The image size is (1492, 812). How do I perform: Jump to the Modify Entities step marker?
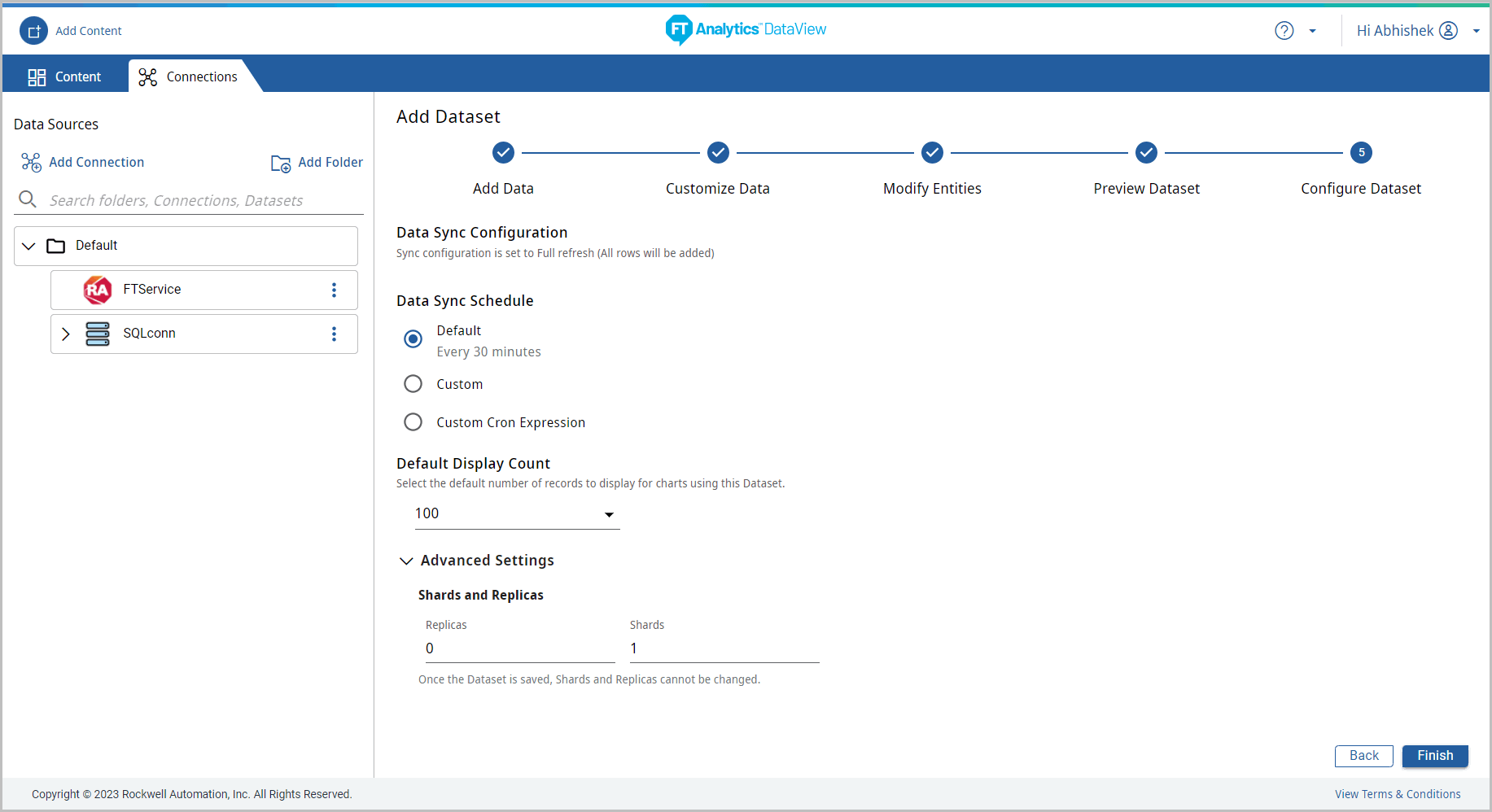pos(932,153)
